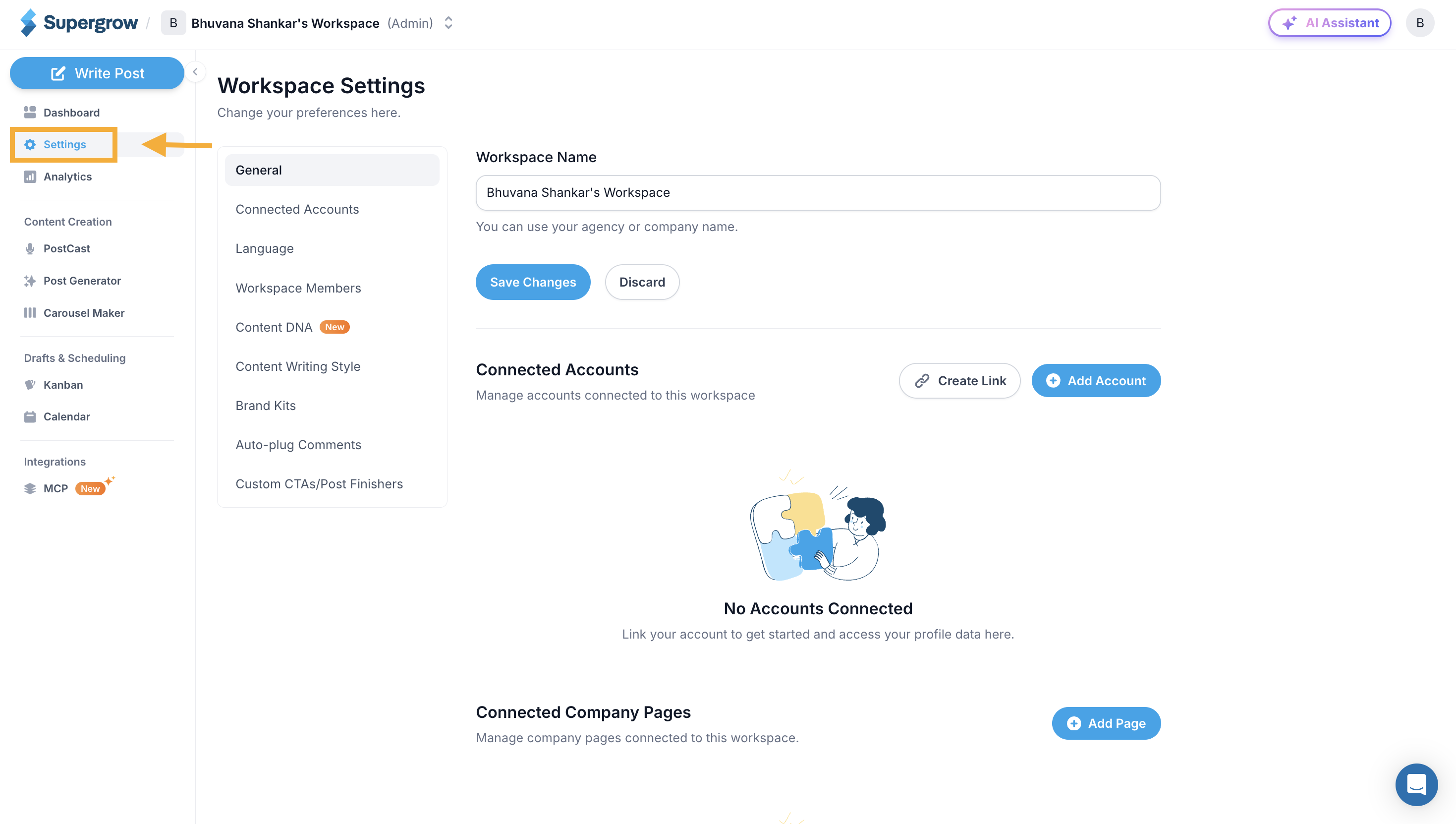Open the chat support bubble
1456x824 pixels.
tap(1416, 784)
